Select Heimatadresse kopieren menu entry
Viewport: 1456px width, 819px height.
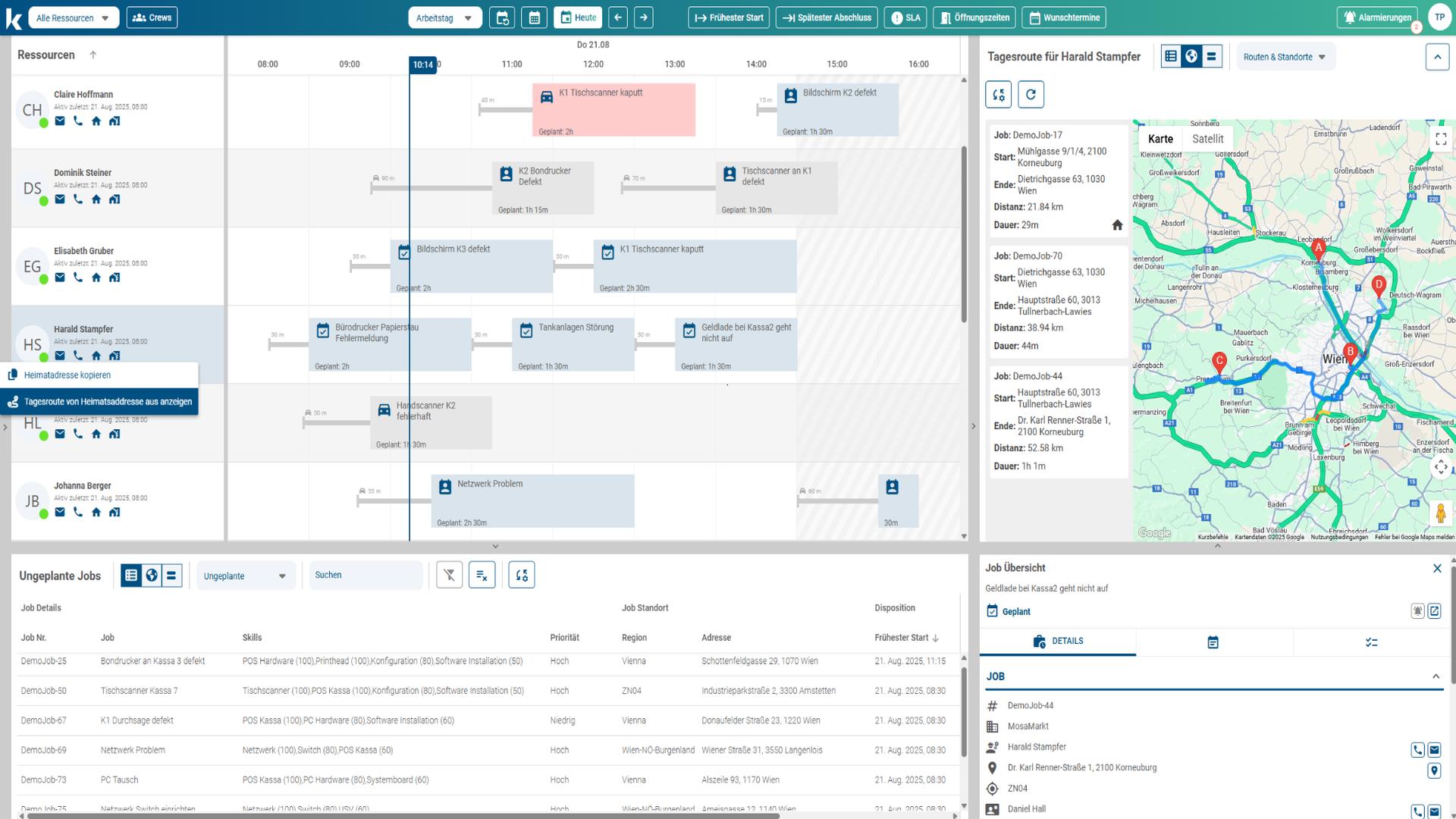tap(67, 375)
